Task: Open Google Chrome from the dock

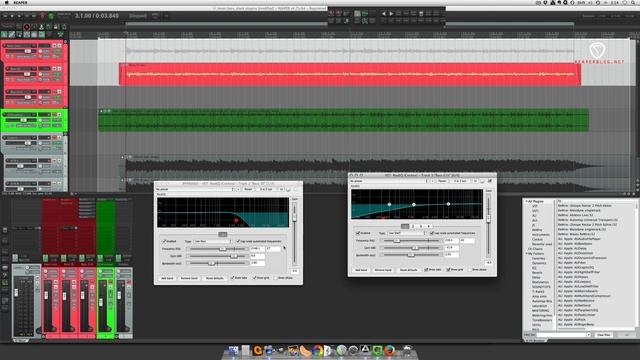Action: (x=317, y=350)
